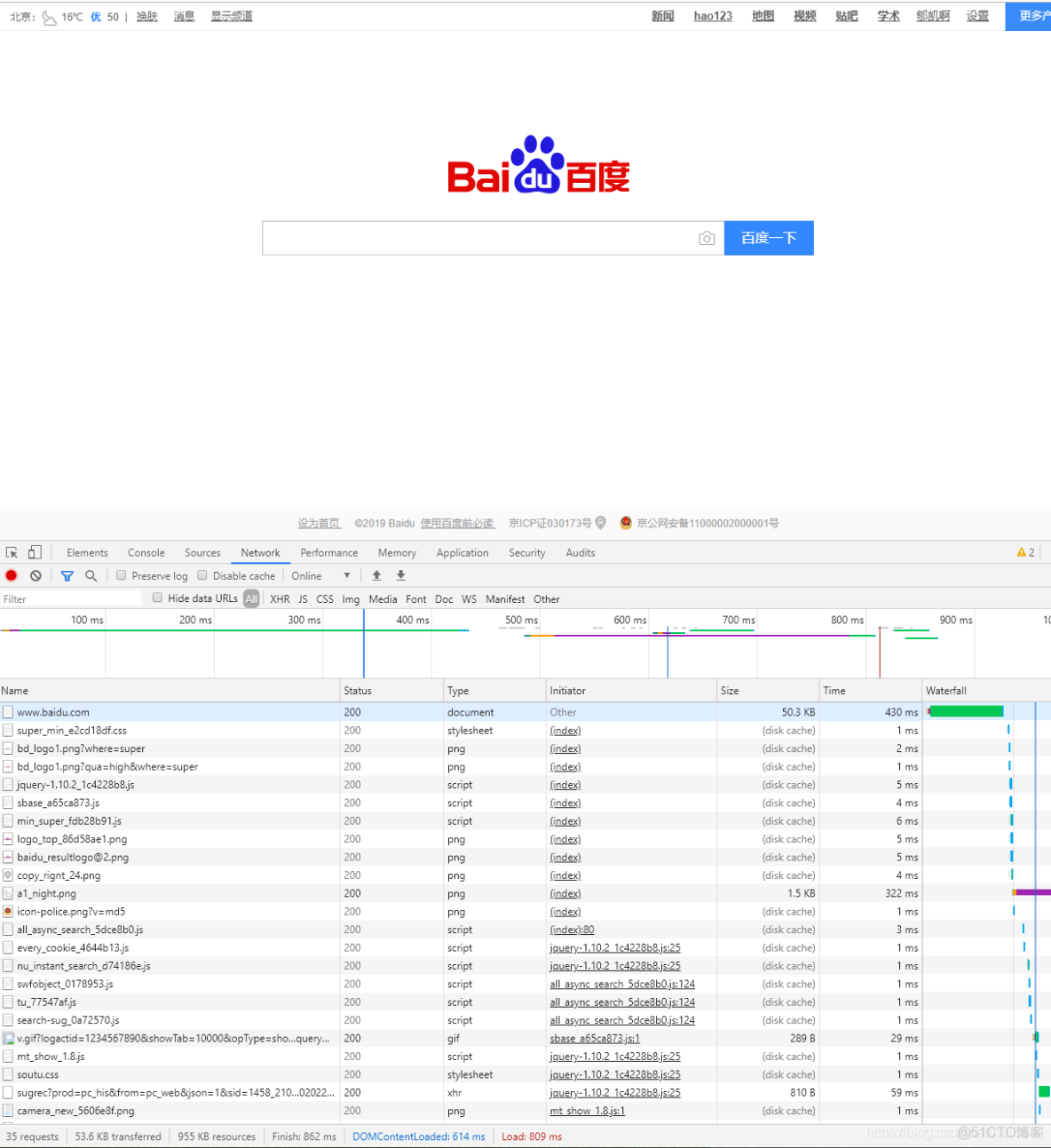This screenshot has width=1051, height=1148.
Task: Export HAR with the download arrow
Action: [400, 575]
